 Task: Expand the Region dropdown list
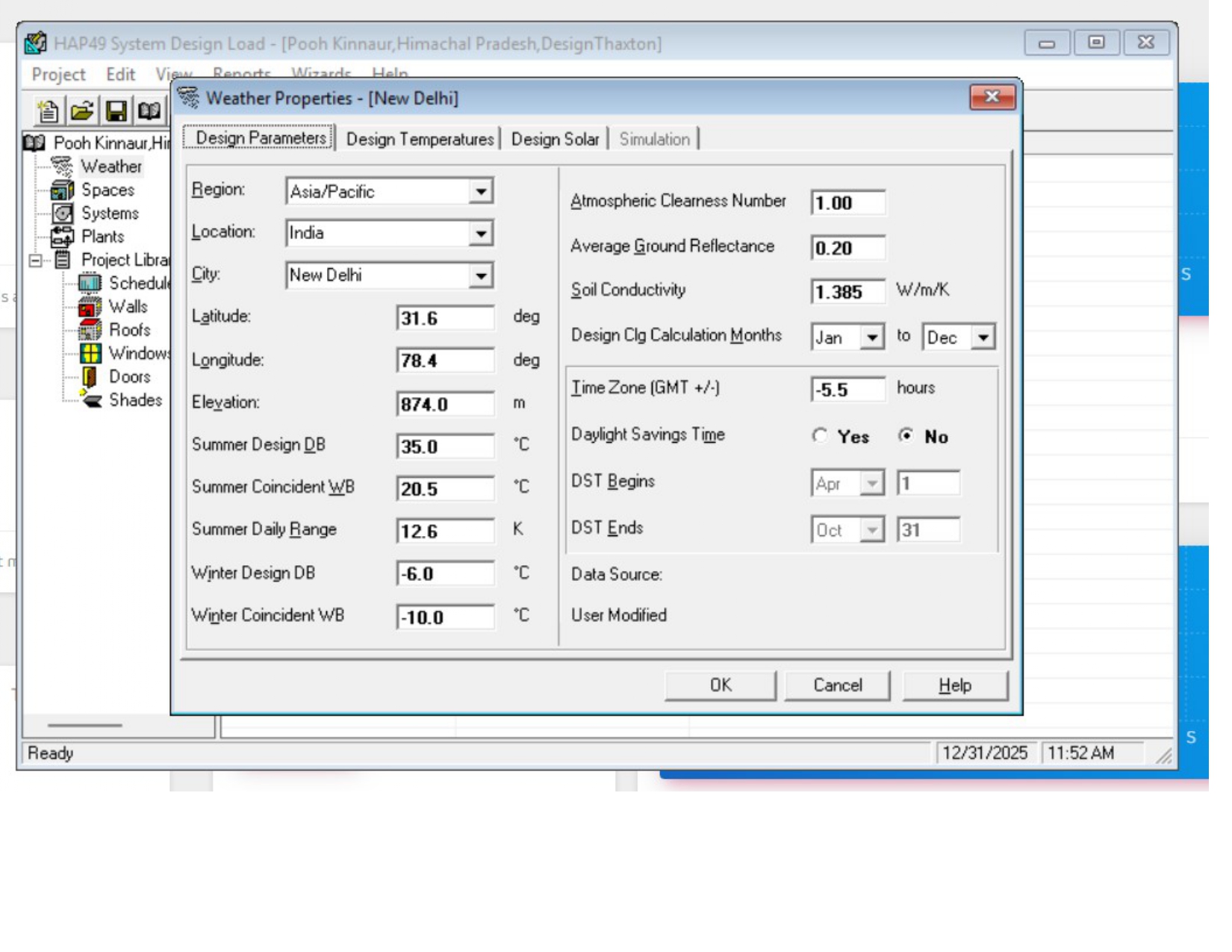click(x=482, y=192)
